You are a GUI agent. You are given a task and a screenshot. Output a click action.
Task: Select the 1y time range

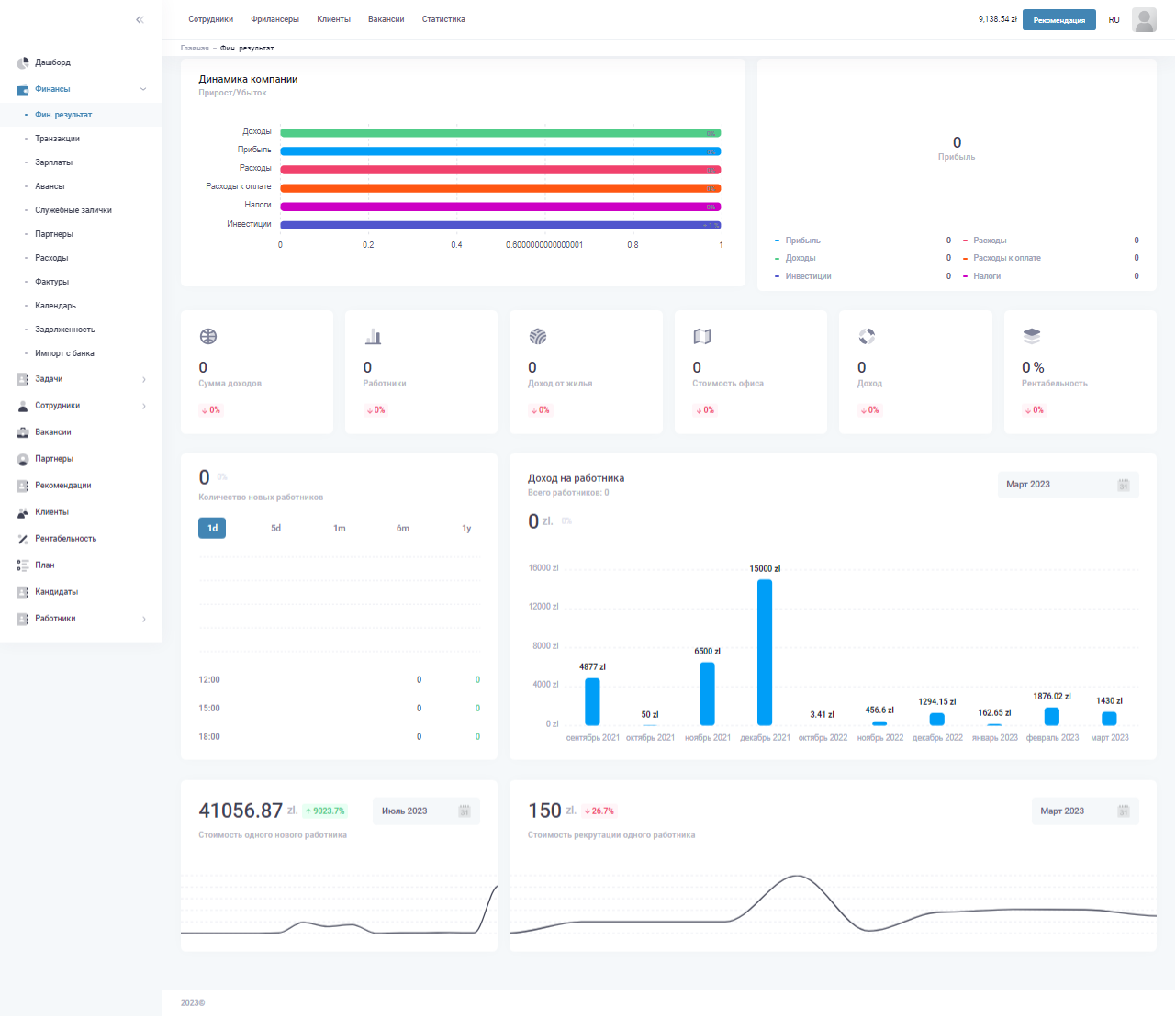coord(466,528)
